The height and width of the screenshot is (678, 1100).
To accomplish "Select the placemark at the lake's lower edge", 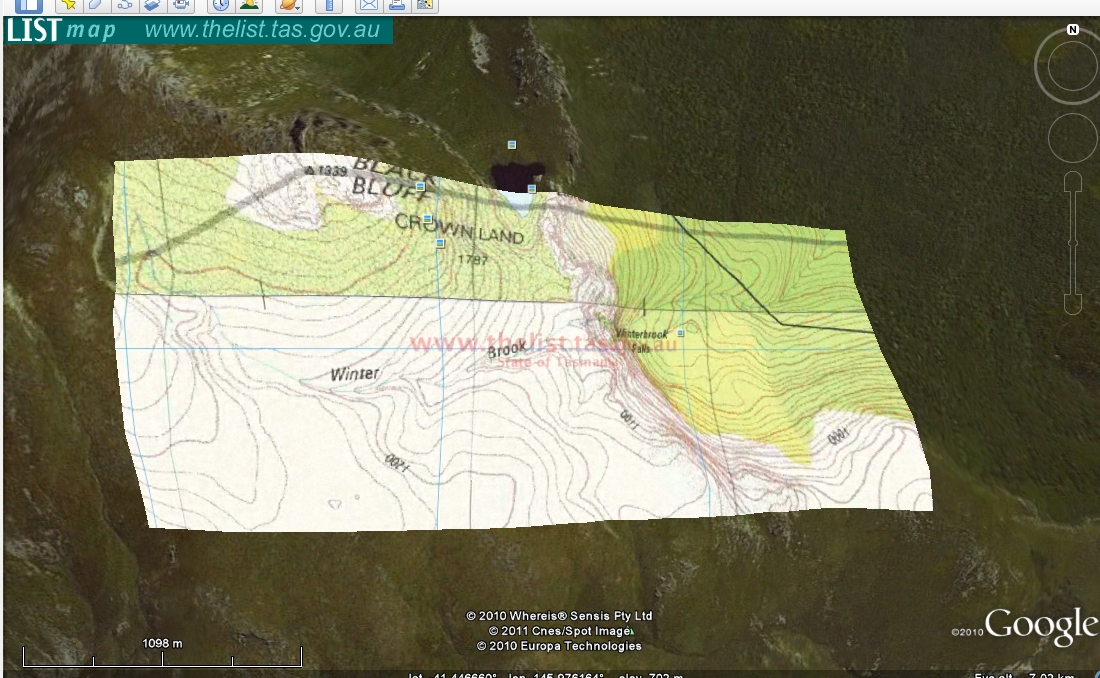I will point(532,189).
